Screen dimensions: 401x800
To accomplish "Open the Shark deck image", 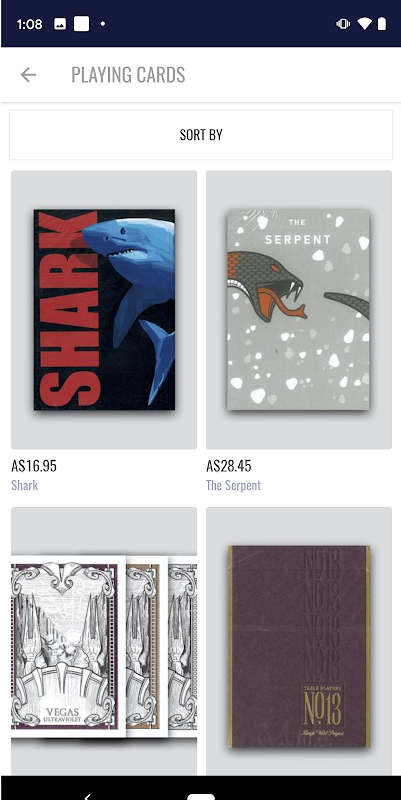I will pyautogui.click(x=104, y=310).
